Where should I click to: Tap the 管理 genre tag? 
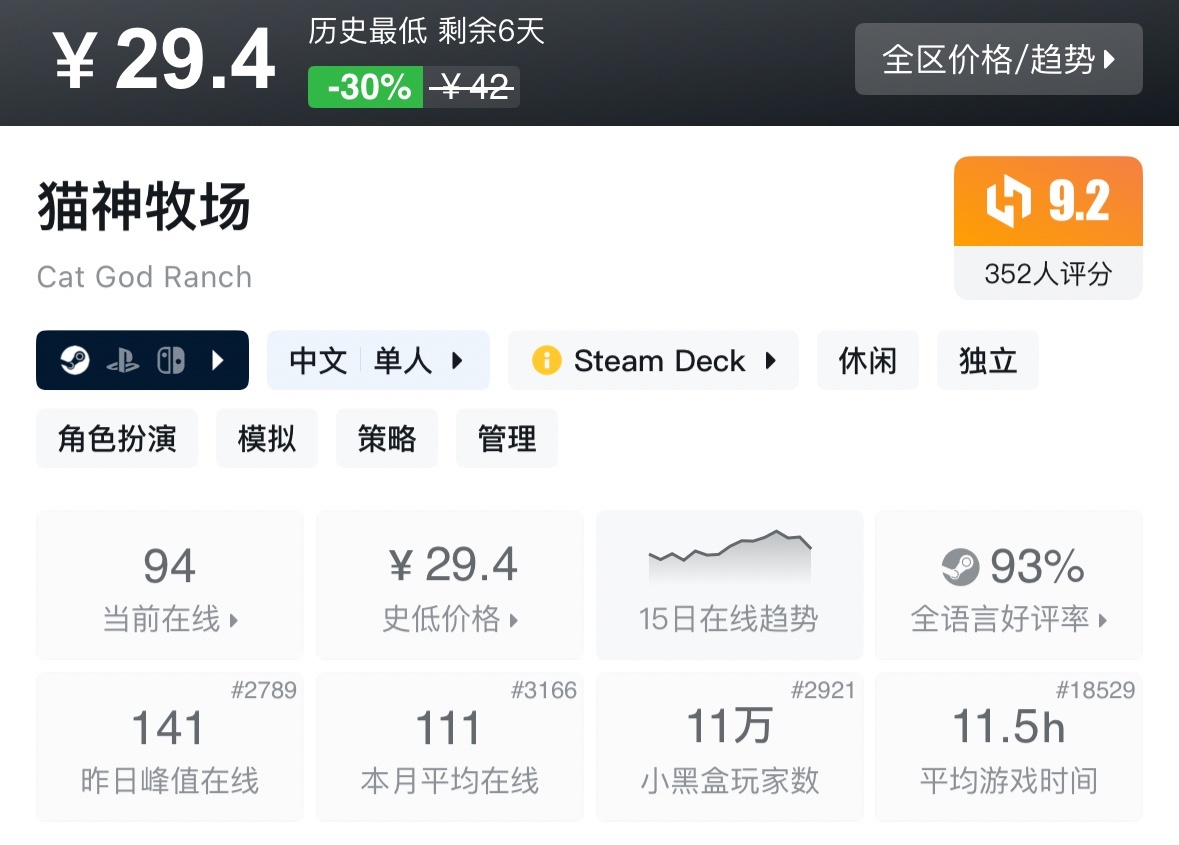[507, 438]
